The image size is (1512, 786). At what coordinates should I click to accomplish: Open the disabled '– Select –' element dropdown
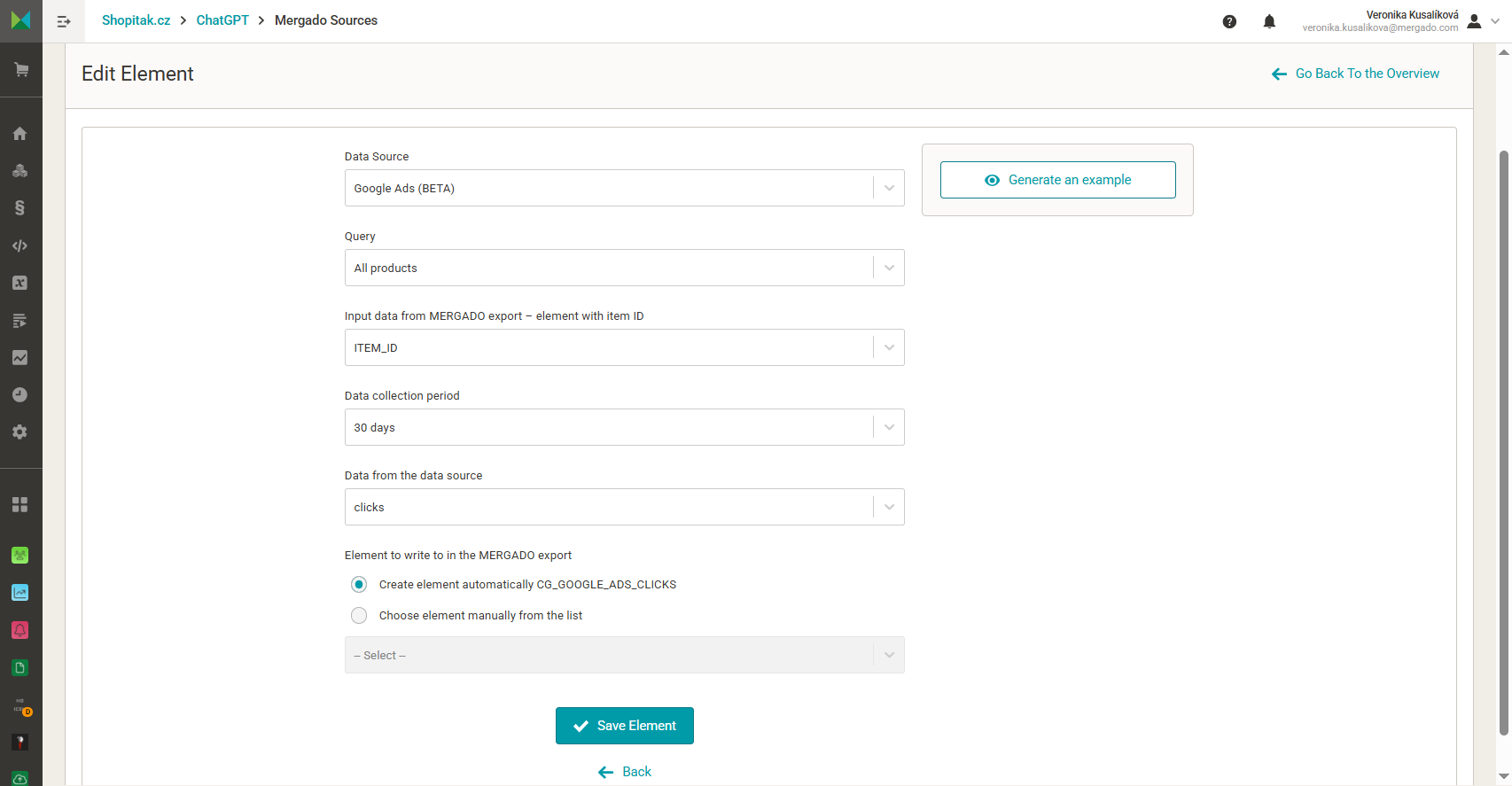pyautogui.click(x=625, y=655)
